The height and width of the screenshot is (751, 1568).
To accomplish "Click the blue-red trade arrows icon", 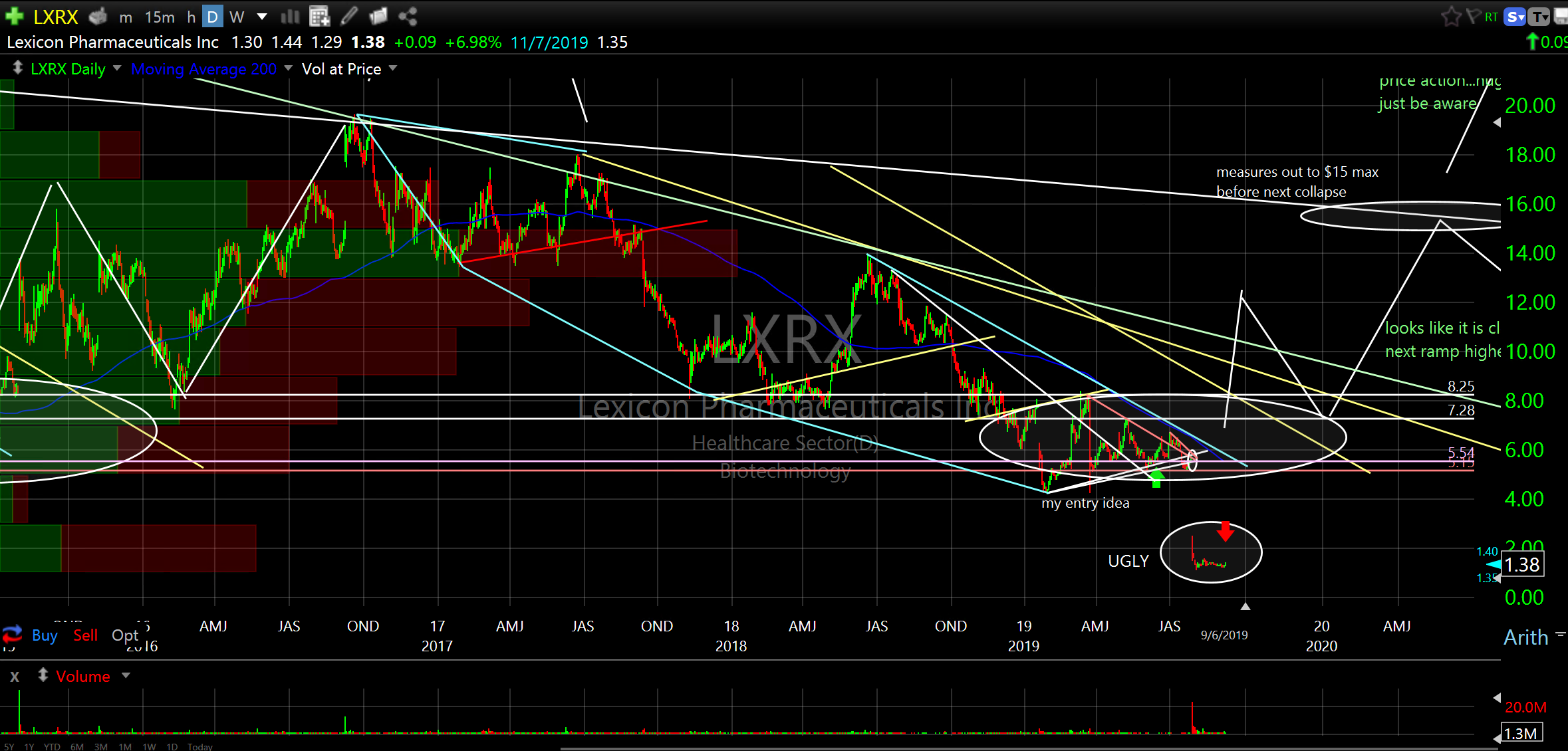I will 11,634.
